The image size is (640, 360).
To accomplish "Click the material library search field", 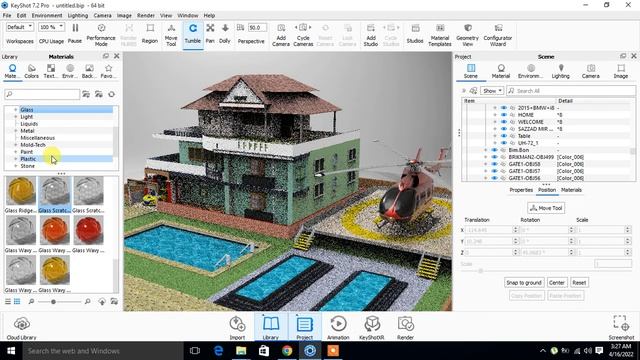I will pos(42,94).
